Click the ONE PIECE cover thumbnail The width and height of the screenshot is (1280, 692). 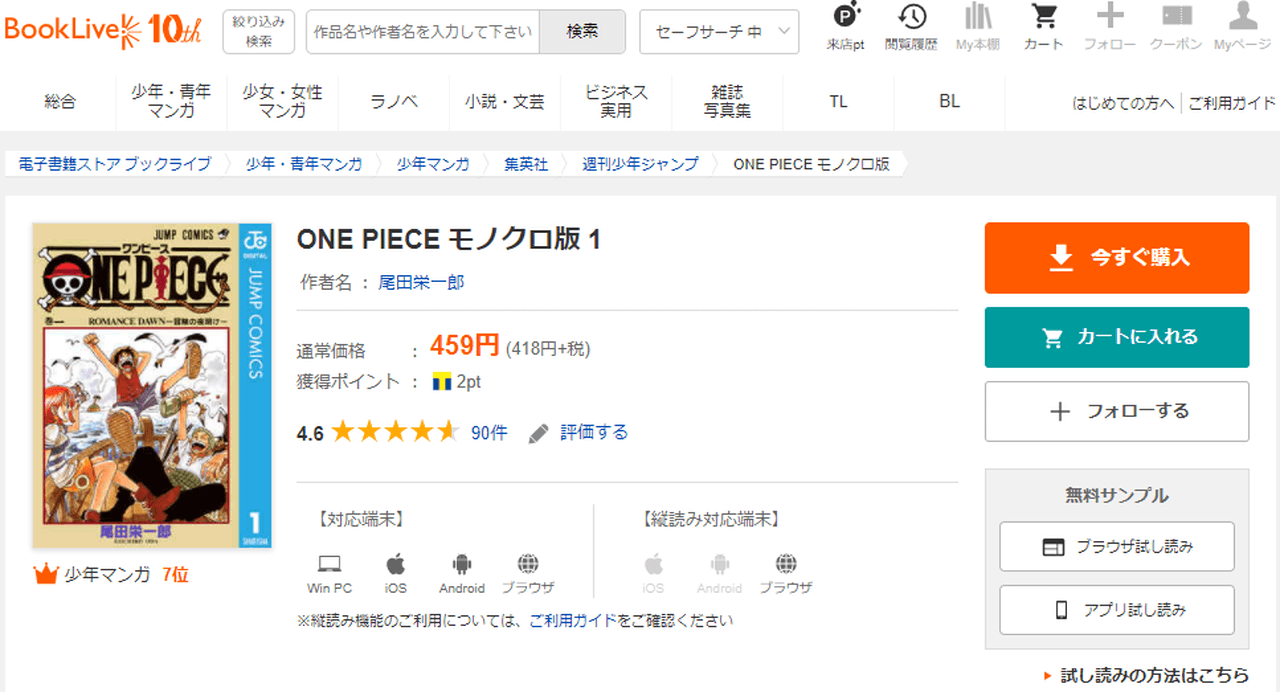click(x=150, y=385)
